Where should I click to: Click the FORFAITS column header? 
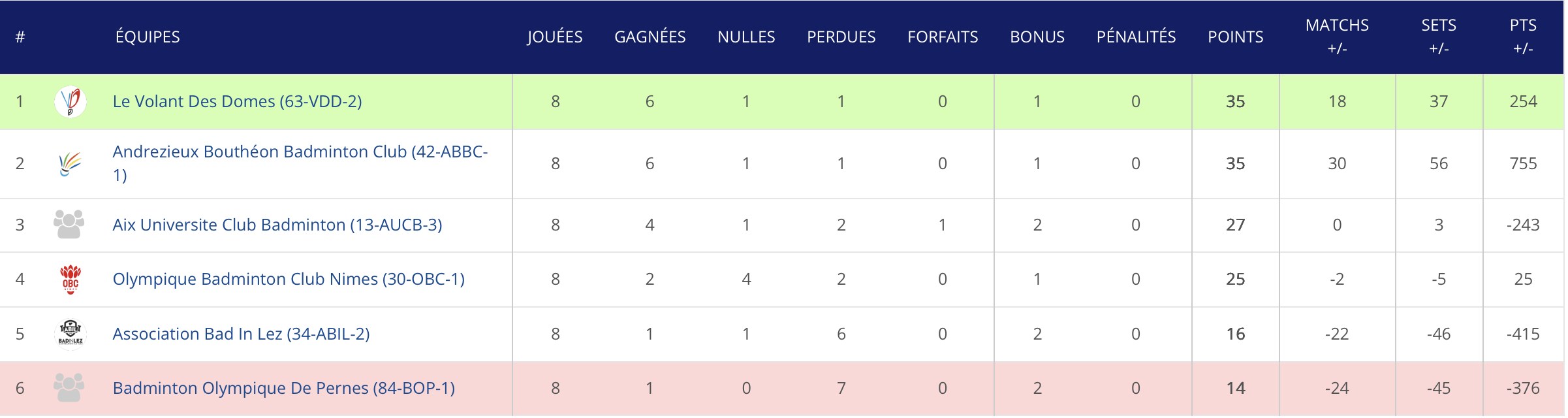tap(943, 37)
